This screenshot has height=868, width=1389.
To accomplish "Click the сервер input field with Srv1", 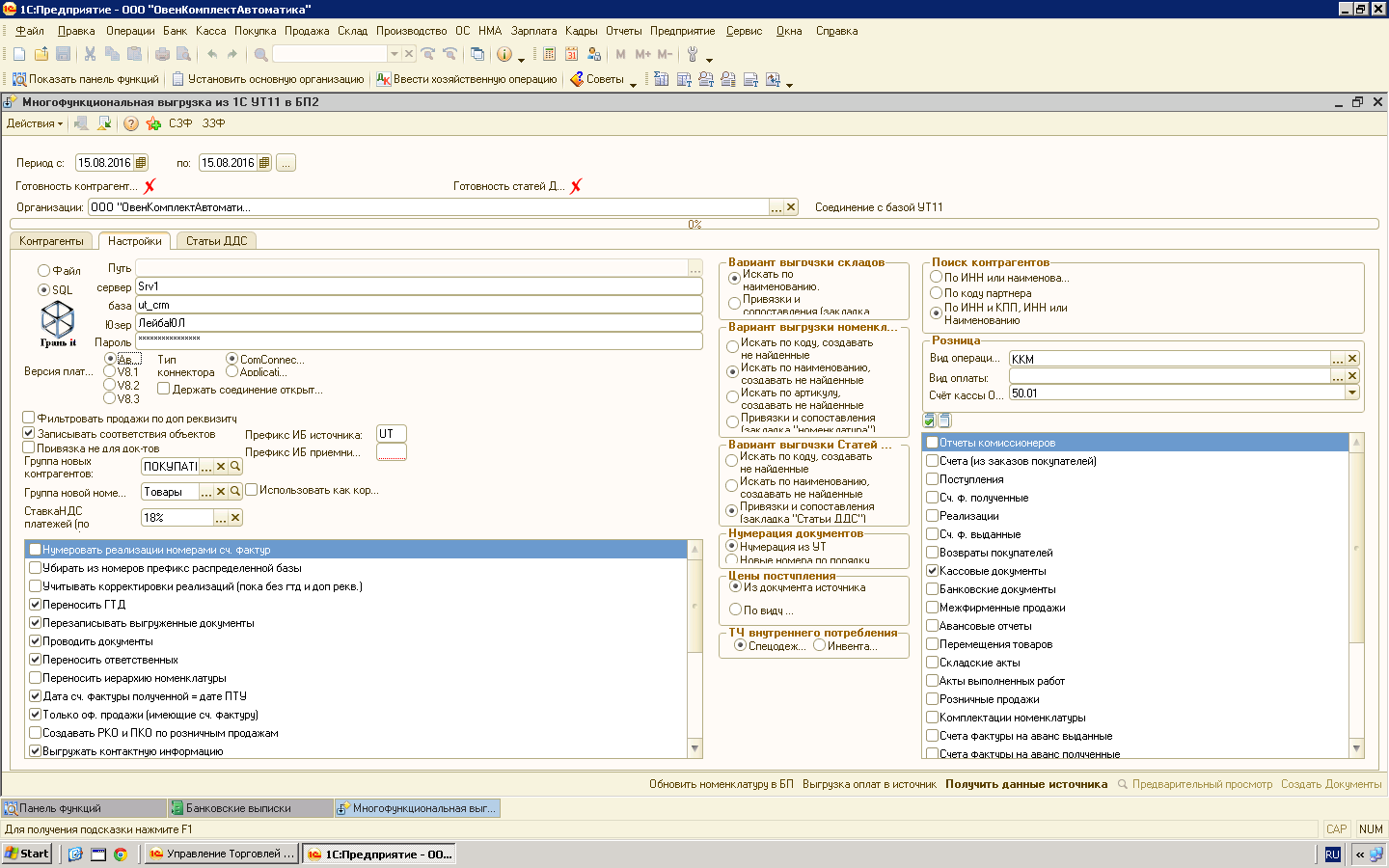I will click(x=419, y=286).
